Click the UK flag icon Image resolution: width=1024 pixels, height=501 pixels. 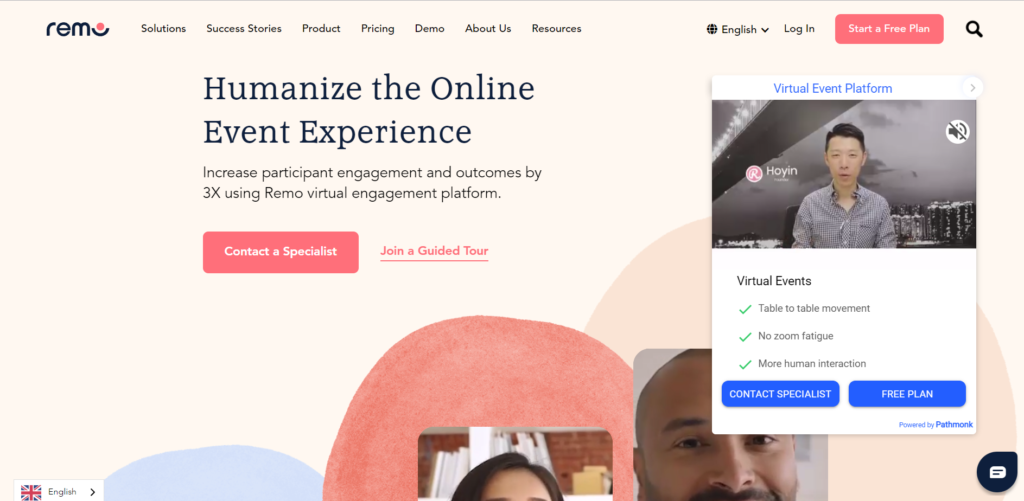pos(31,492)
